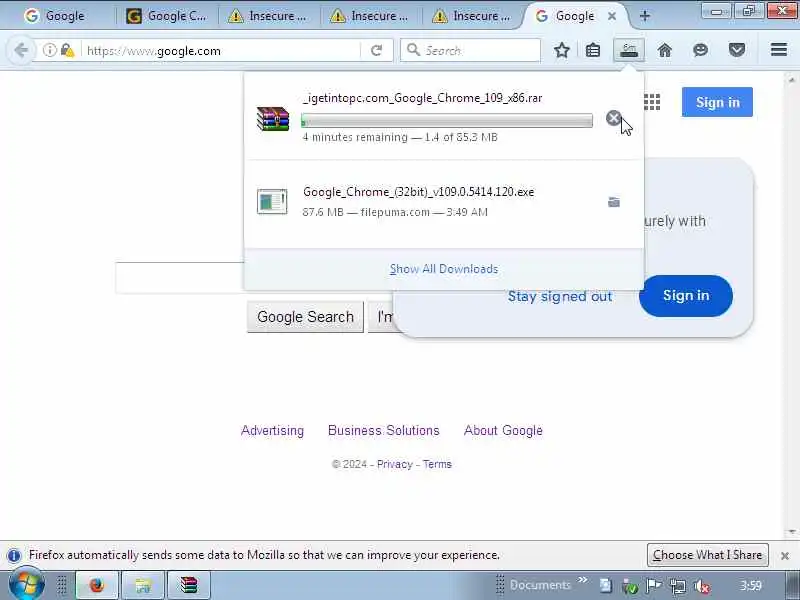Viewport: 800px width, 600px height.
Task: Click the network tray icon
Action: coord(678,586)
